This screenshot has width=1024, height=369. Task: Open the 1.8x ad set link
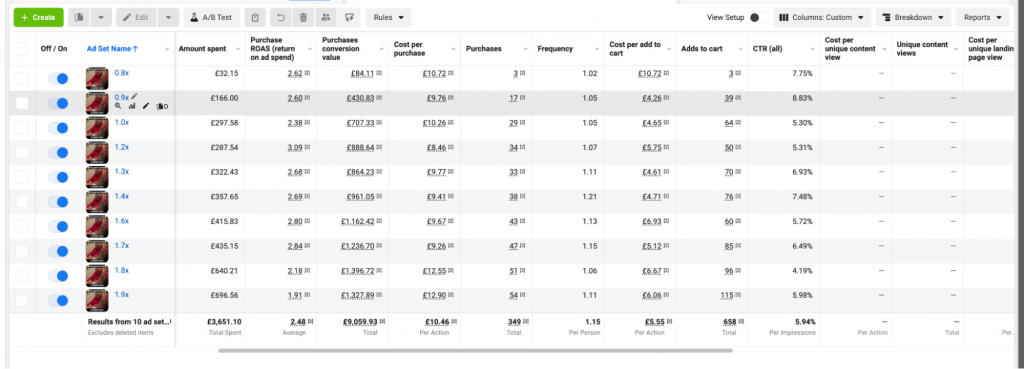[121, 270]
